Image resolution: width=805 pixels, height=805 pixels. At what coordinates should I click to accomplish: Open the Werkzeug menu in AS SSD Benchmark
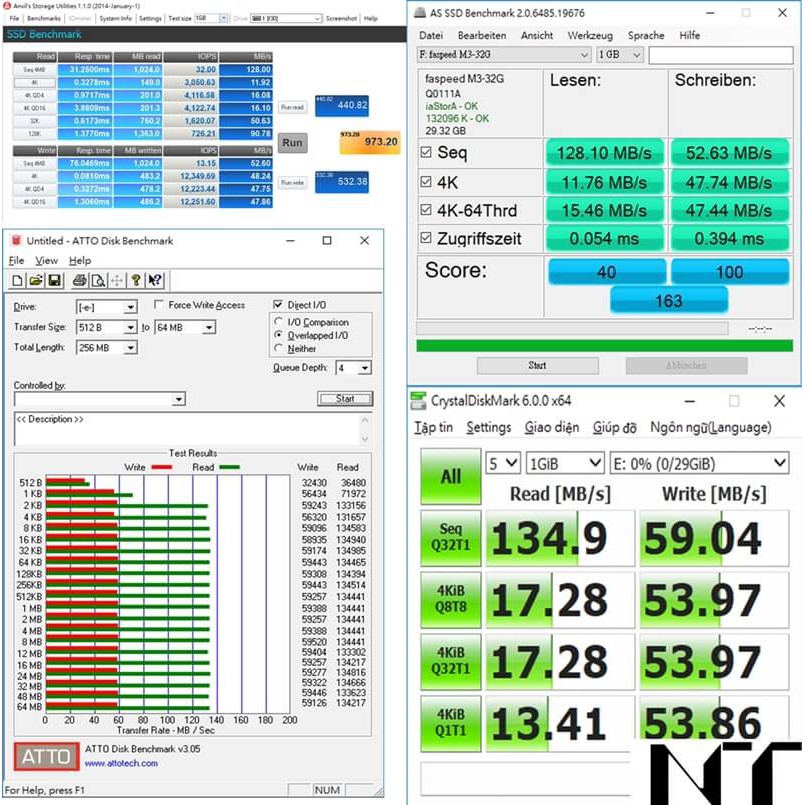[x=590, y=35]
